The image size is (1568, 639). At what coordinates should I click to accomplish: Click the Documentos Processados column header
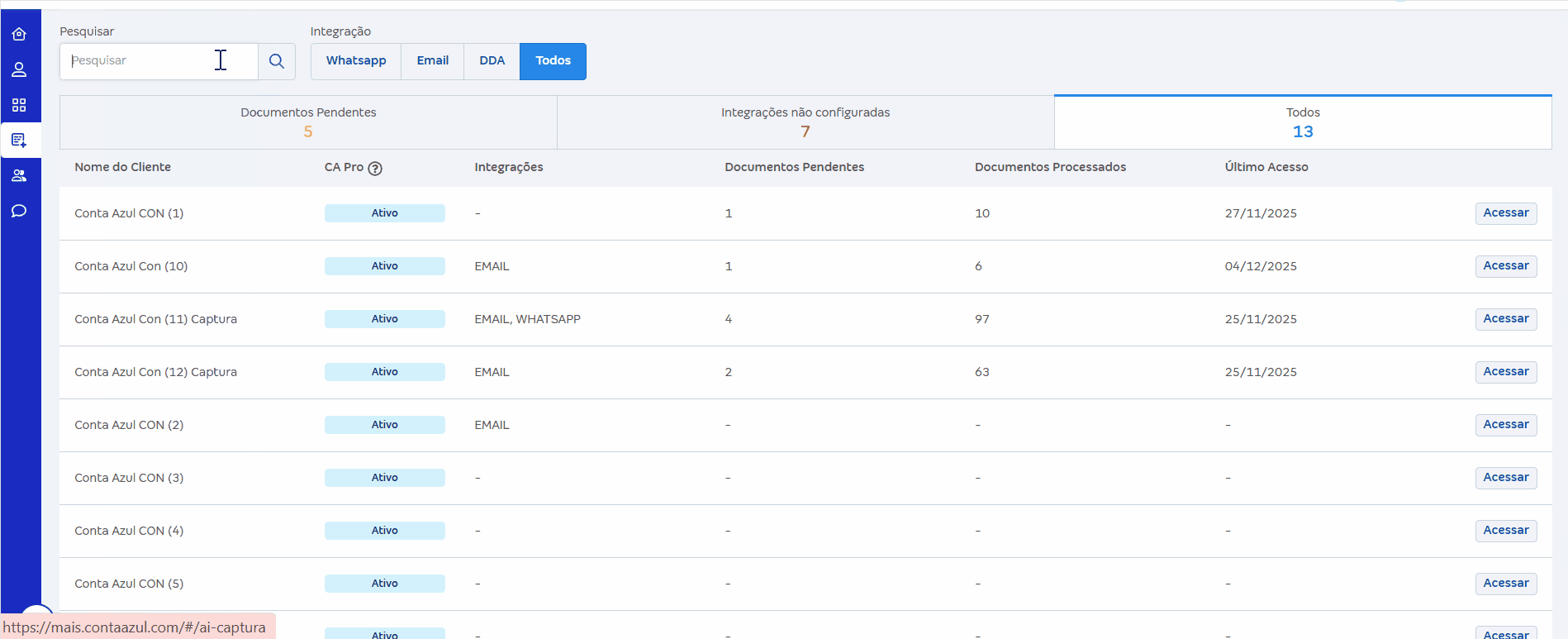click(1050, 167)
